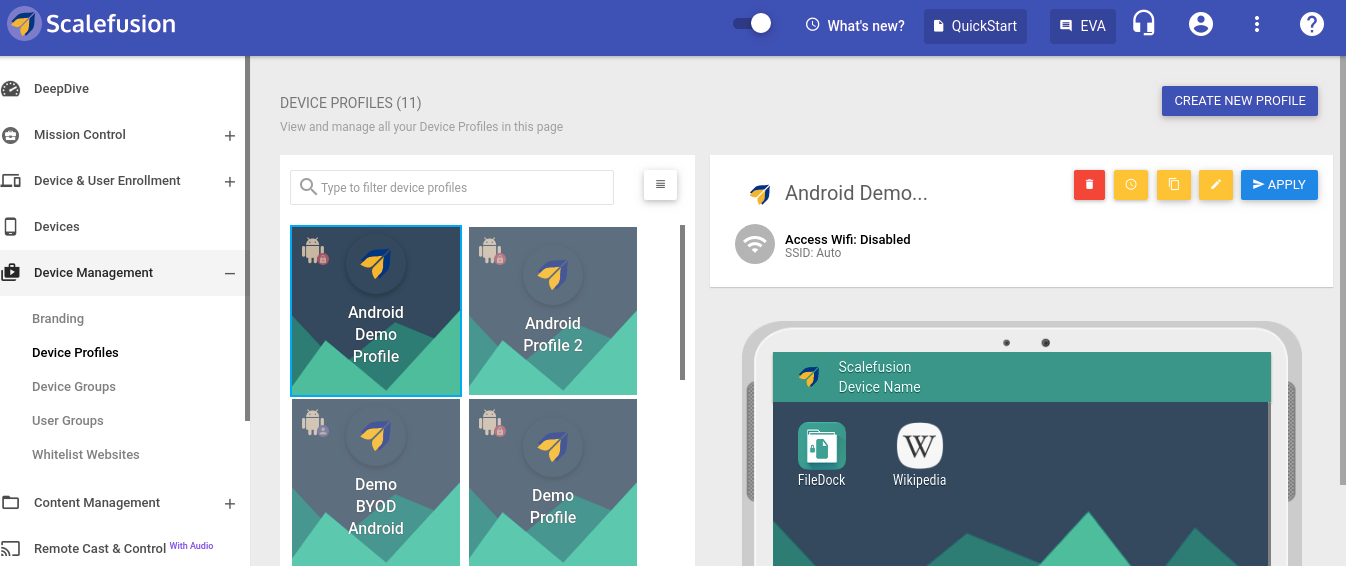Click the yellow clock schedule button
The image size is (1346, 566).
tap(1131, 185)
